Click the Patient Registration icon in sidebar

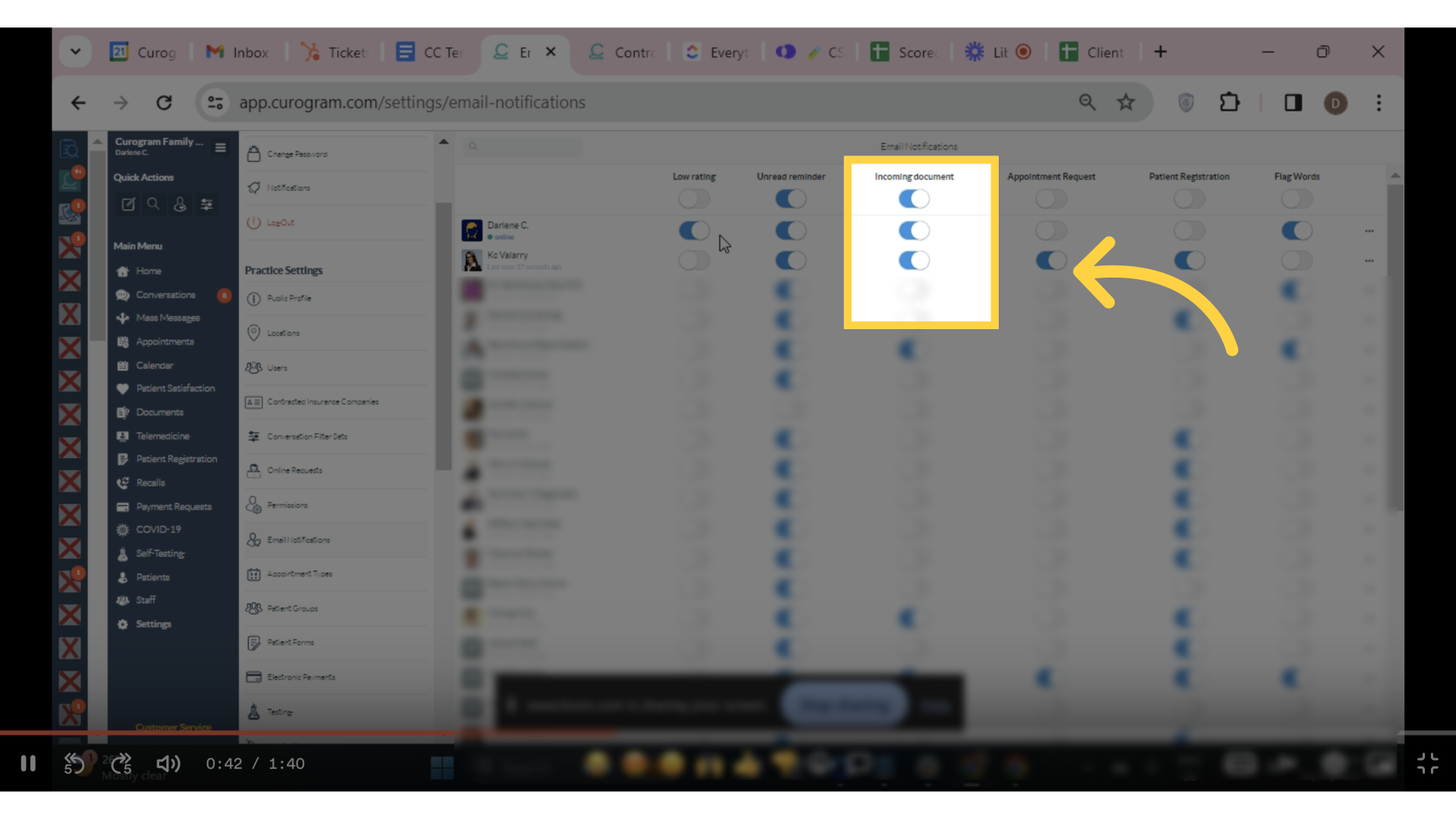click(x=123, y=459)
